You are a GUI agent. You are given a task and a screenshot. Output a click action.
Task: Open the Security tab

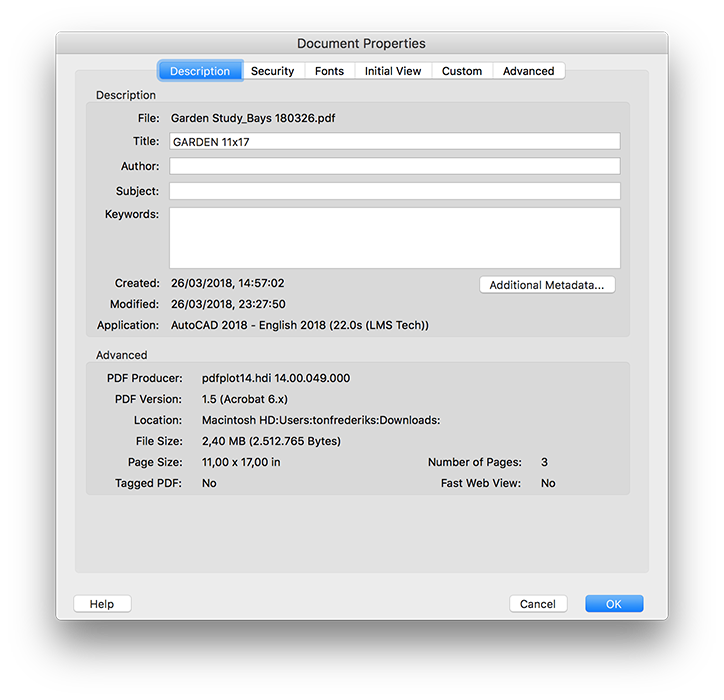click(272, 71)
